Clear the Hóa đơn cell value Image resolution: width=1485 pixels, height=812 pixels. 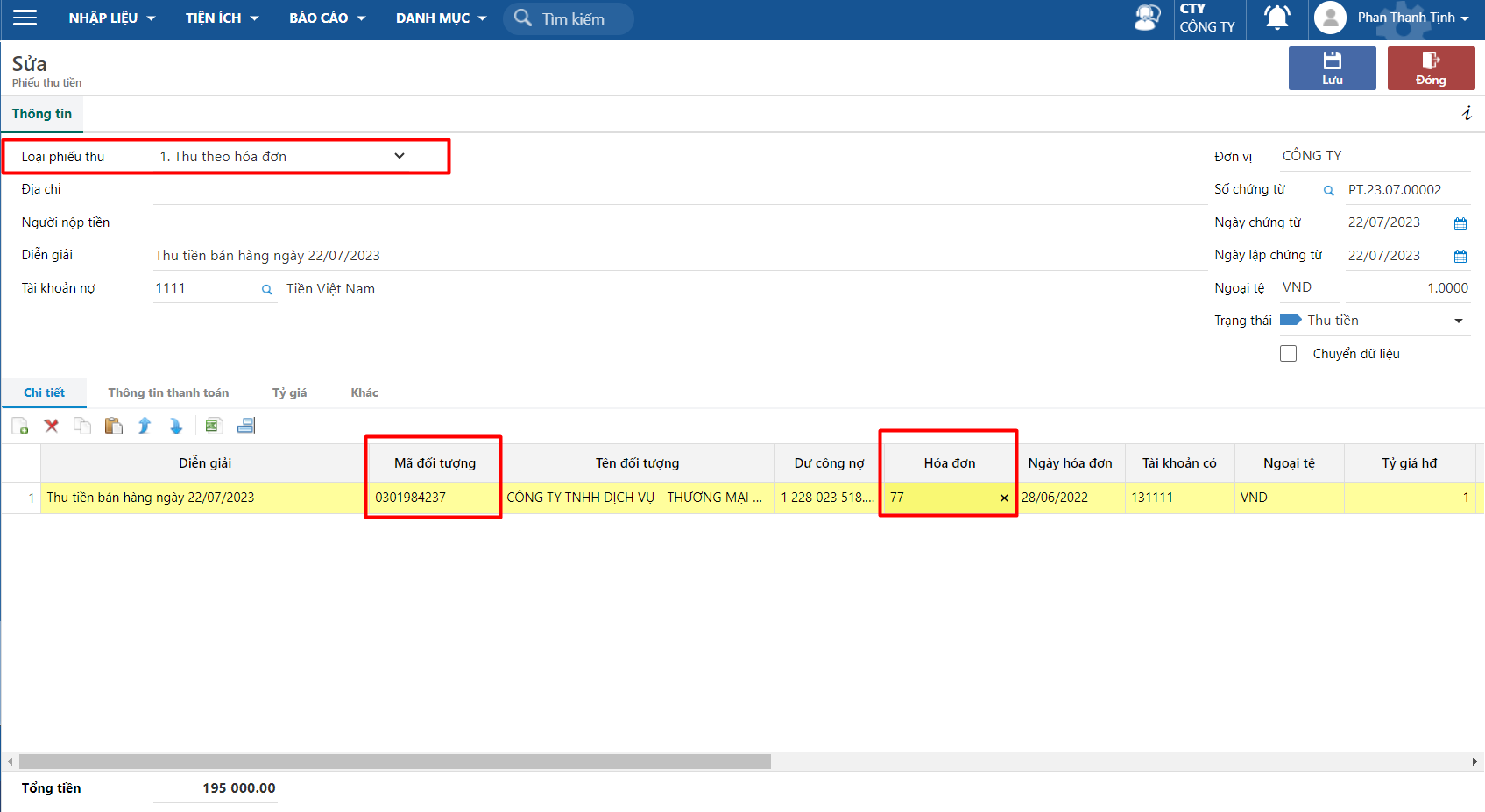tap(1004, 498)
